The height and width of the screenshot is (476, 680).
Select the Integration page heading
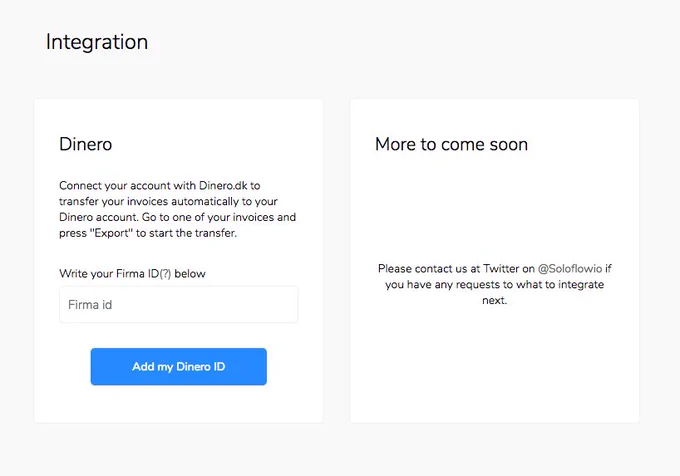[x=97, y=42]
